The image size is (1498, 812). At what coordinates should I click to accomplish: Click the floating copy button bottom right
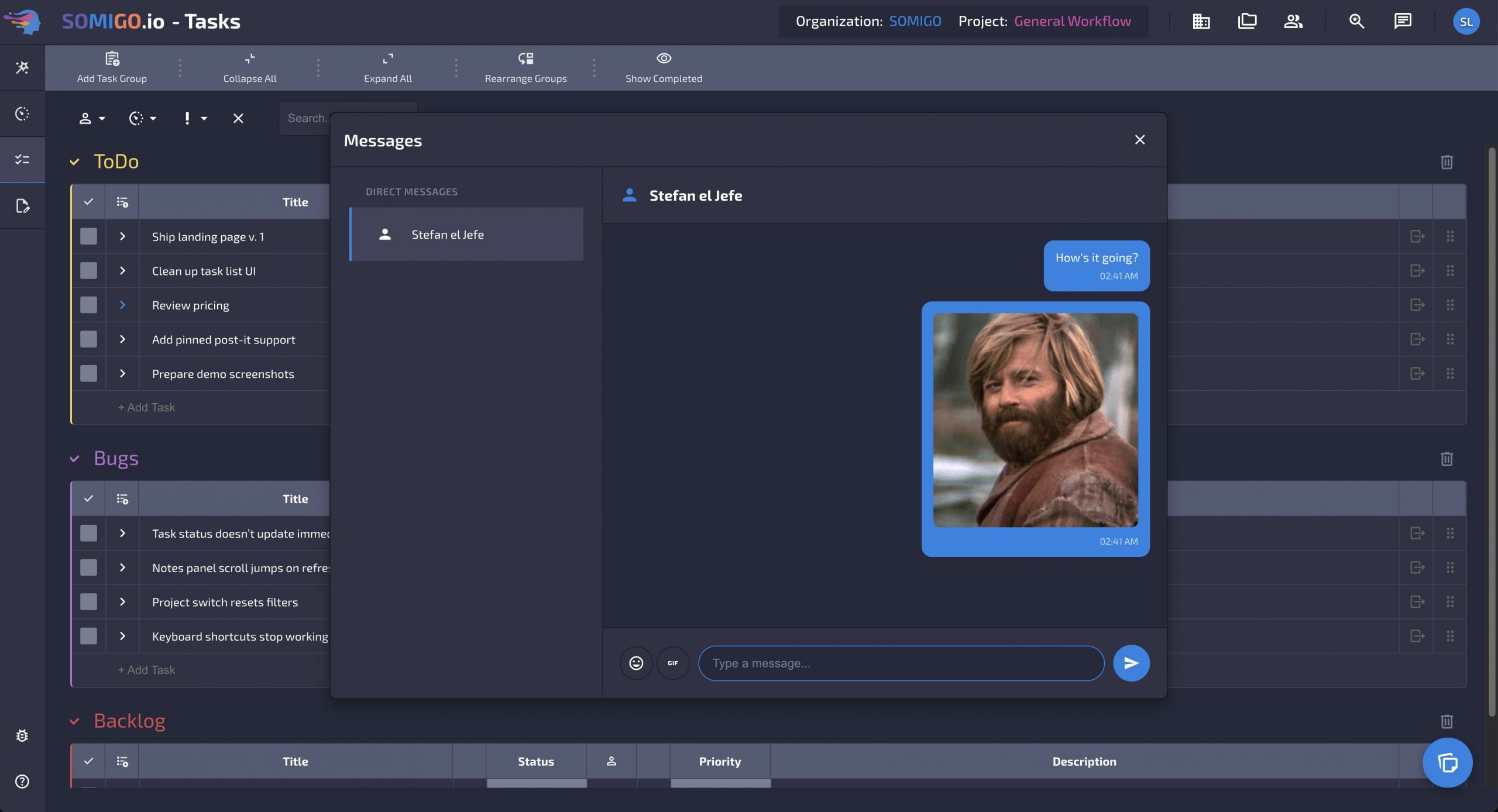[1447, 762]
